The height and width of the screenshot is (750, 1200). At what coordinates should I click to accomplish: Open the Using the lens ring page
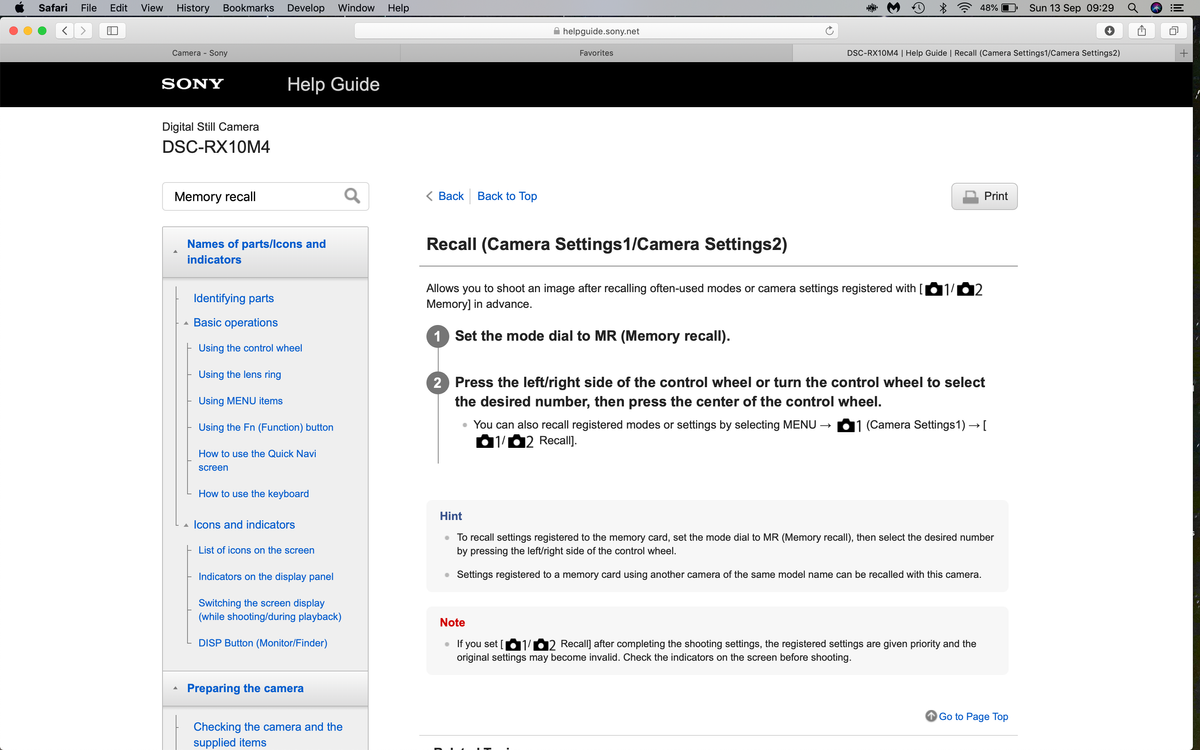(x=238, y=374)
